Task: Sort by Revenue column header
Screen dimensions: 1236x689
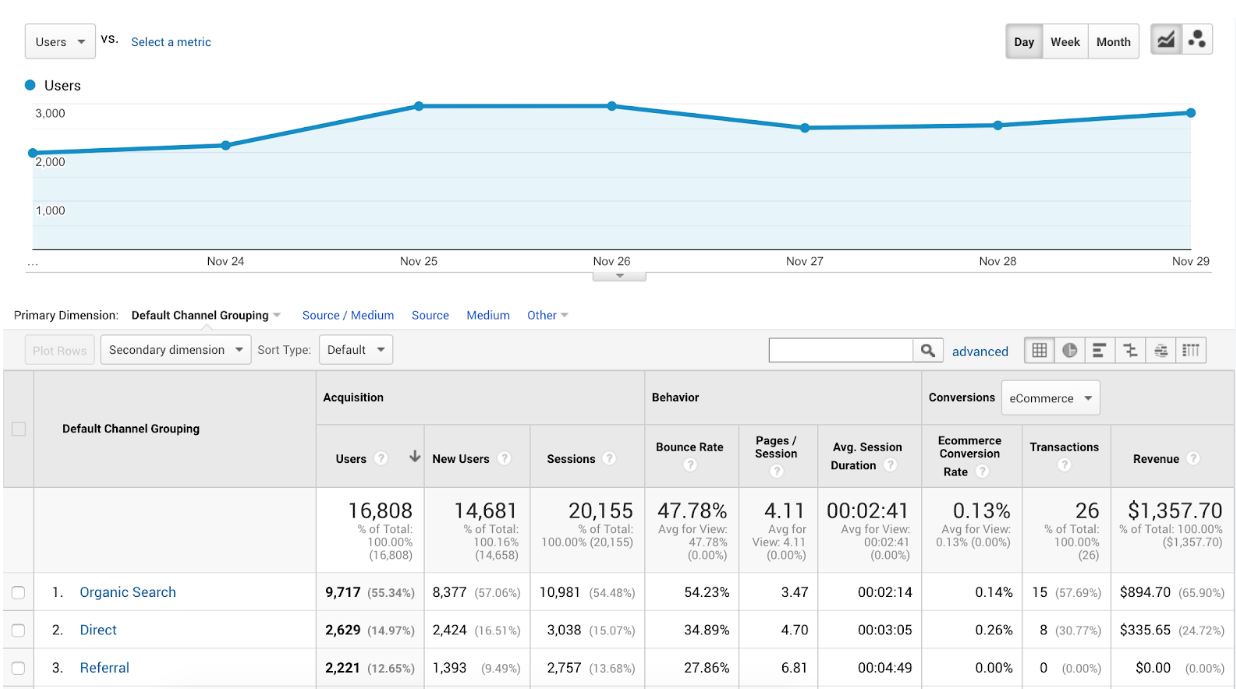Action: pos(1156,459)
